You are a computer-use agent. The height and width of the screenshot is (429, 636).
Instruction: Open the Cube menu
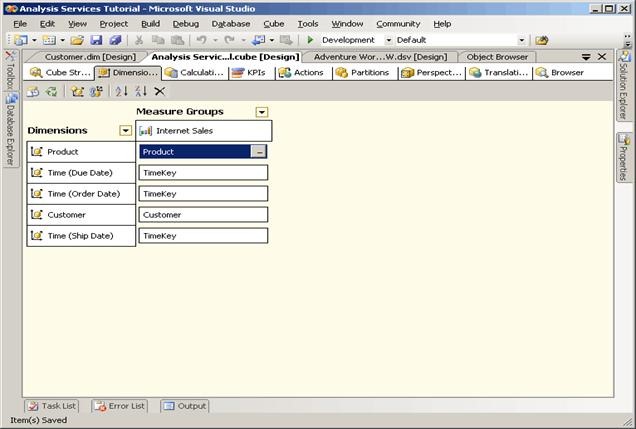pos(273,23)
